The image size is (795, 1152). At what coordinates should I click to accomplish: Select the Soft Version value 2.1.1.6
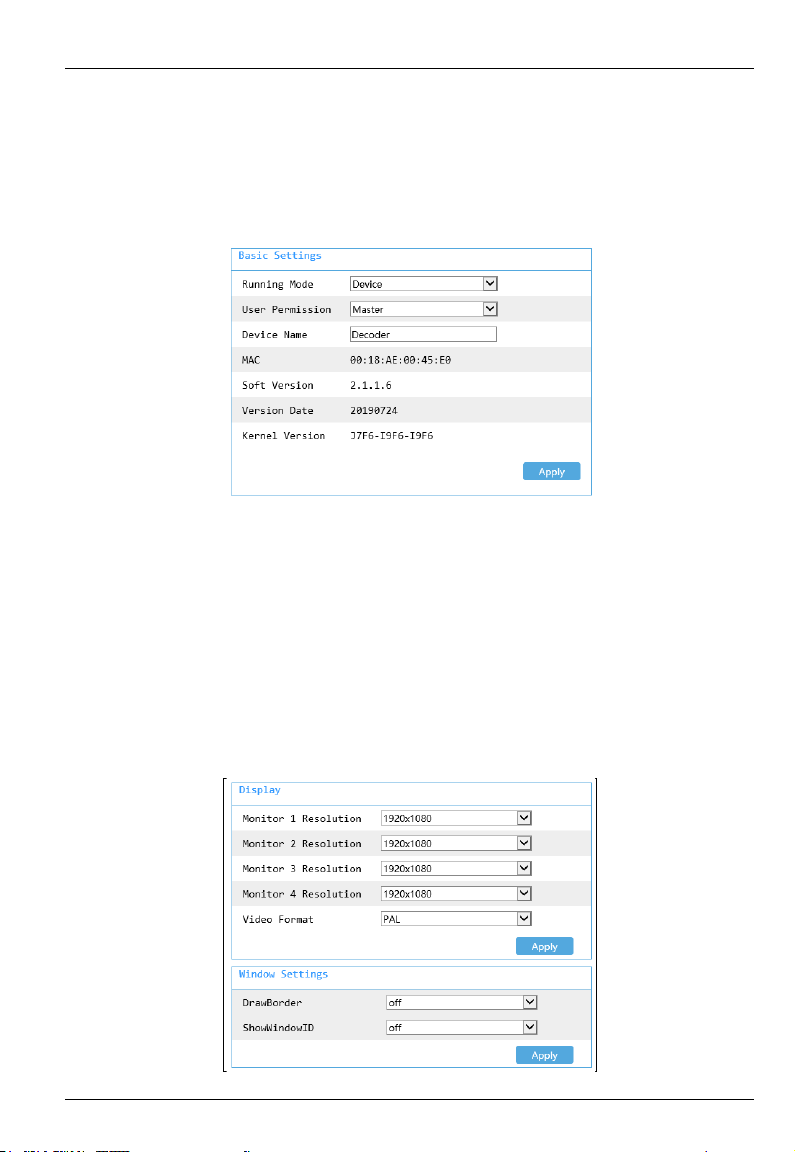370,385
